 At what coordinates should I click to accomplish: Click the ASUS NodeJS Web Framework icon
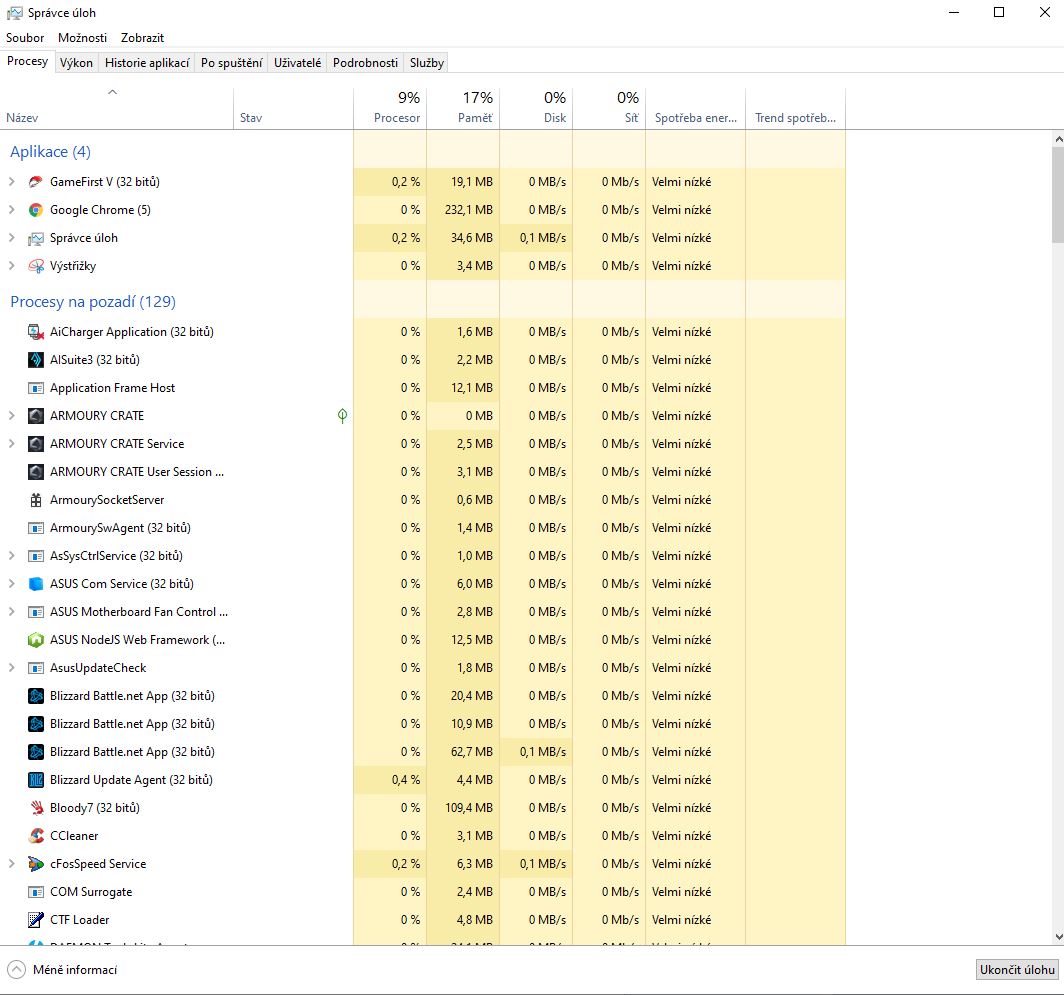pyautogui.click(x=35, y=640)
